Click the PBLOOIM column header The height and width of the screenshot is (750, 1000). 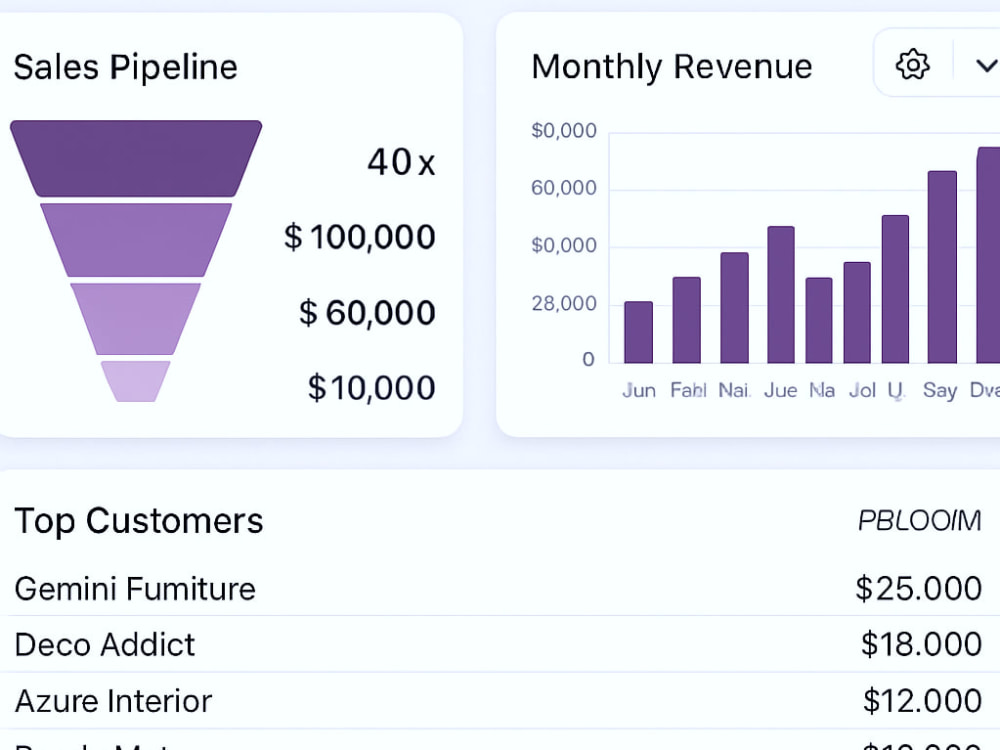(x=919, y=521)
